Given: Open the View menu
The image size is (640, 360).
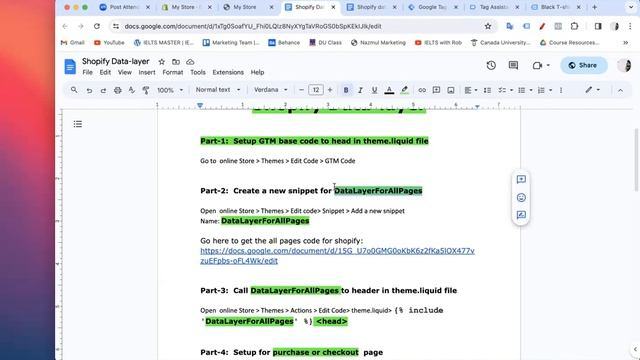Looking at the screenshot, I should click(124, 72).
